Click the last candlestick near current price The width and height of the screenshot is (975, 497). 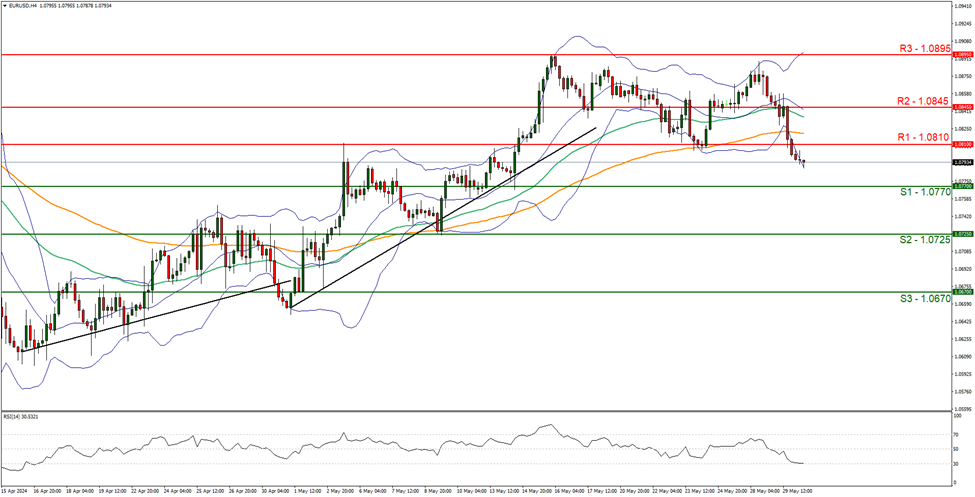pyautogui.click(x=803, y=162)
